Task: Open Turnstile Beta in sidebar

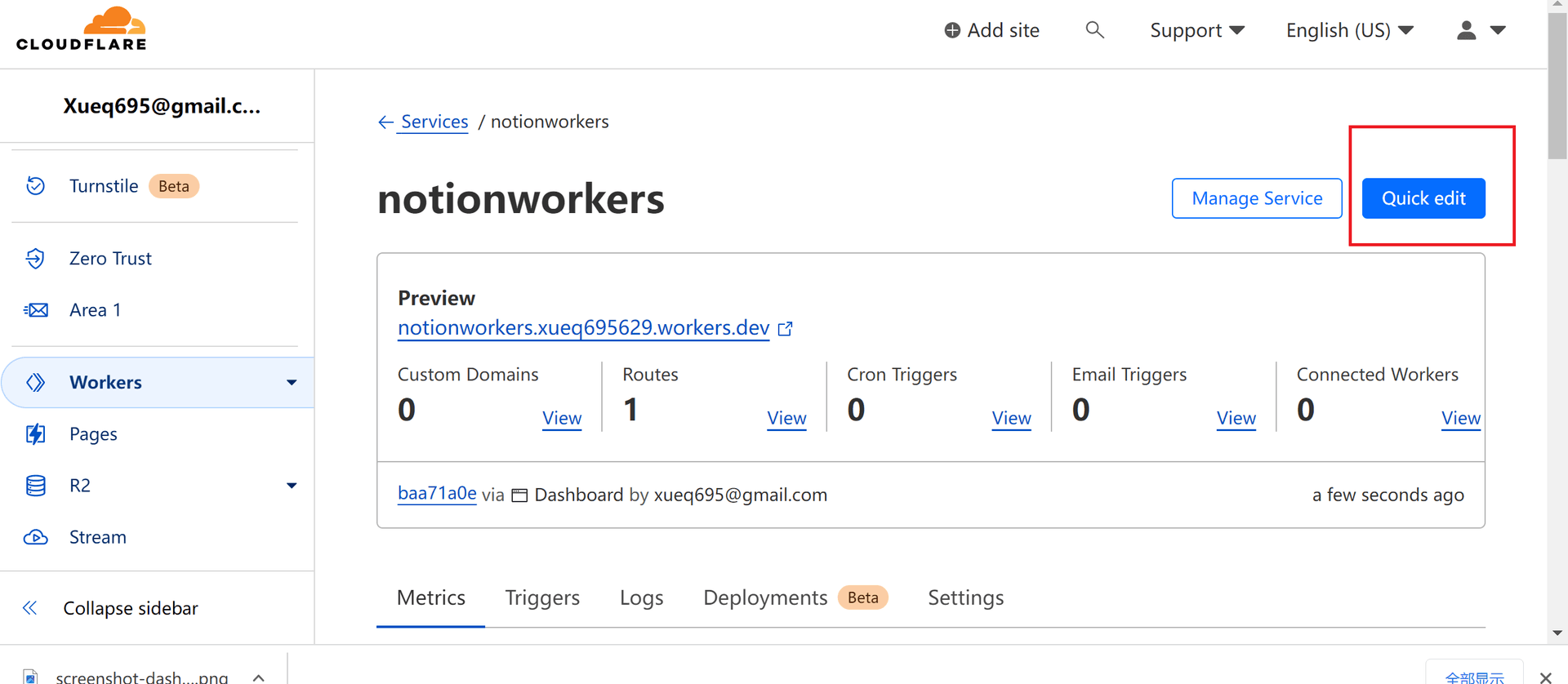Action: pos(135,186)
